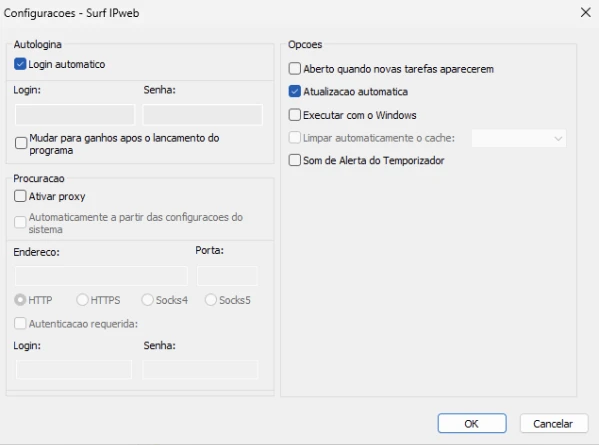
Task: Click the proxy Login field at the bottom
Action: [x=74, y=369]
